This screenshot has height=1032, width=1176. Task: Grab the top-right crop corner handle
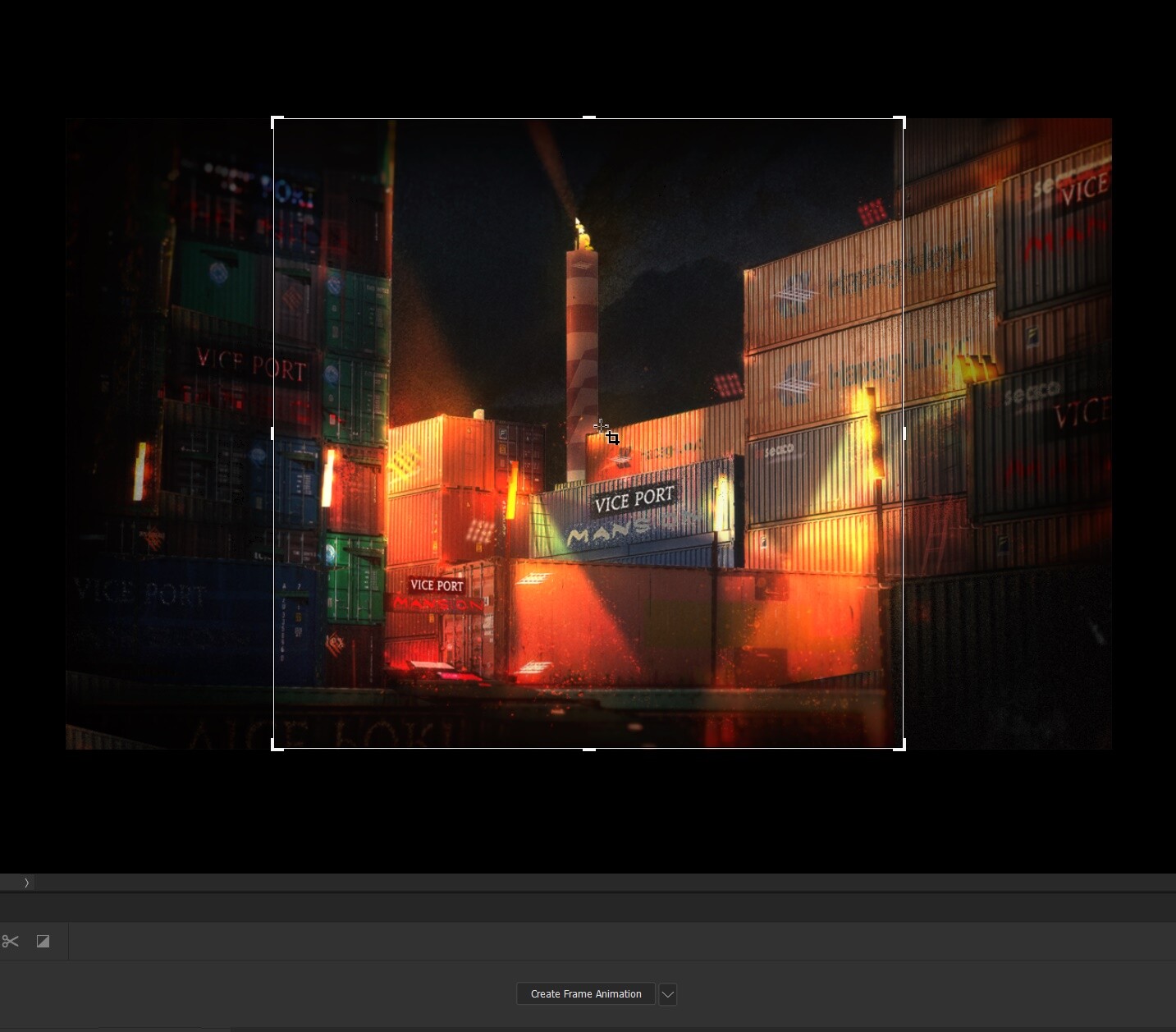pos(900,122)
